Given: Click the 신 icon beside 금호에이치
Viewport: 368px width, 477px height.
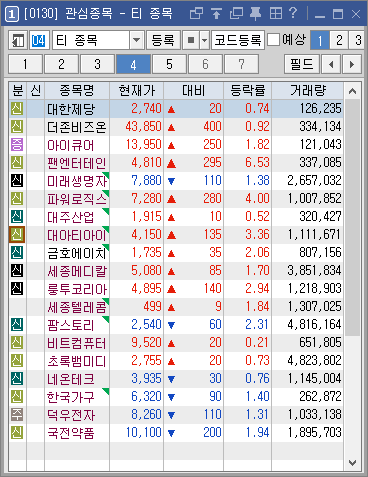Looking at the screenshot, I should (17, 253).
